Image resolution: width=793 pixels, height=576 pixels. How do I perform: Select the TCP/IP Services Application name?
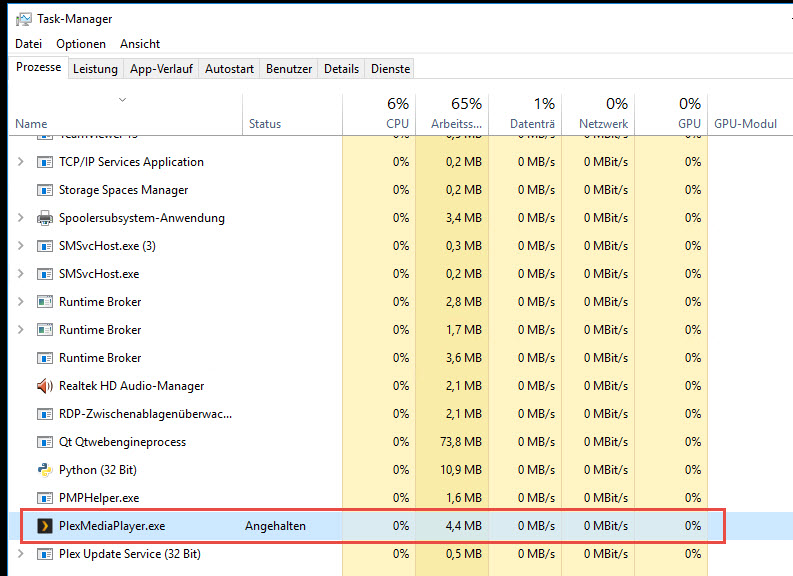pos(131,162)
